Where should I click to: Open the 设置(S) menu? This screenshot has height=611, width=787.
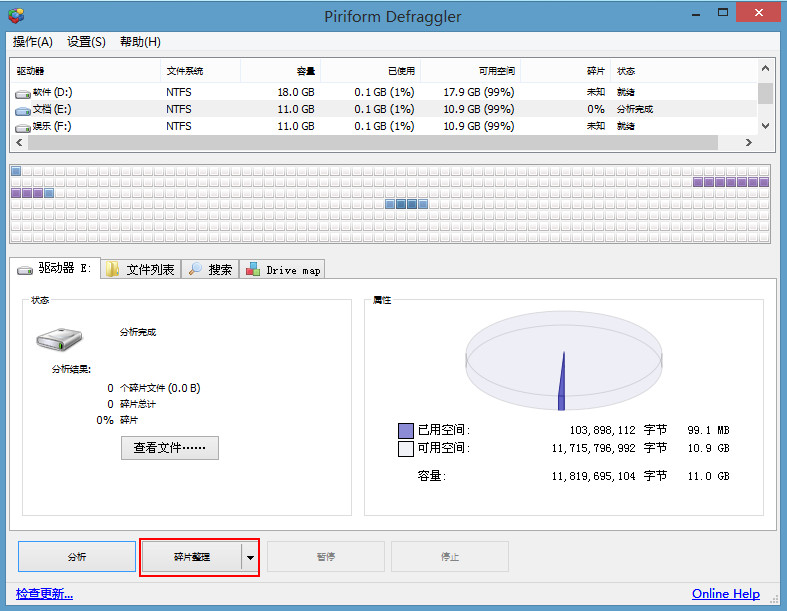click(x=86, y=42)
